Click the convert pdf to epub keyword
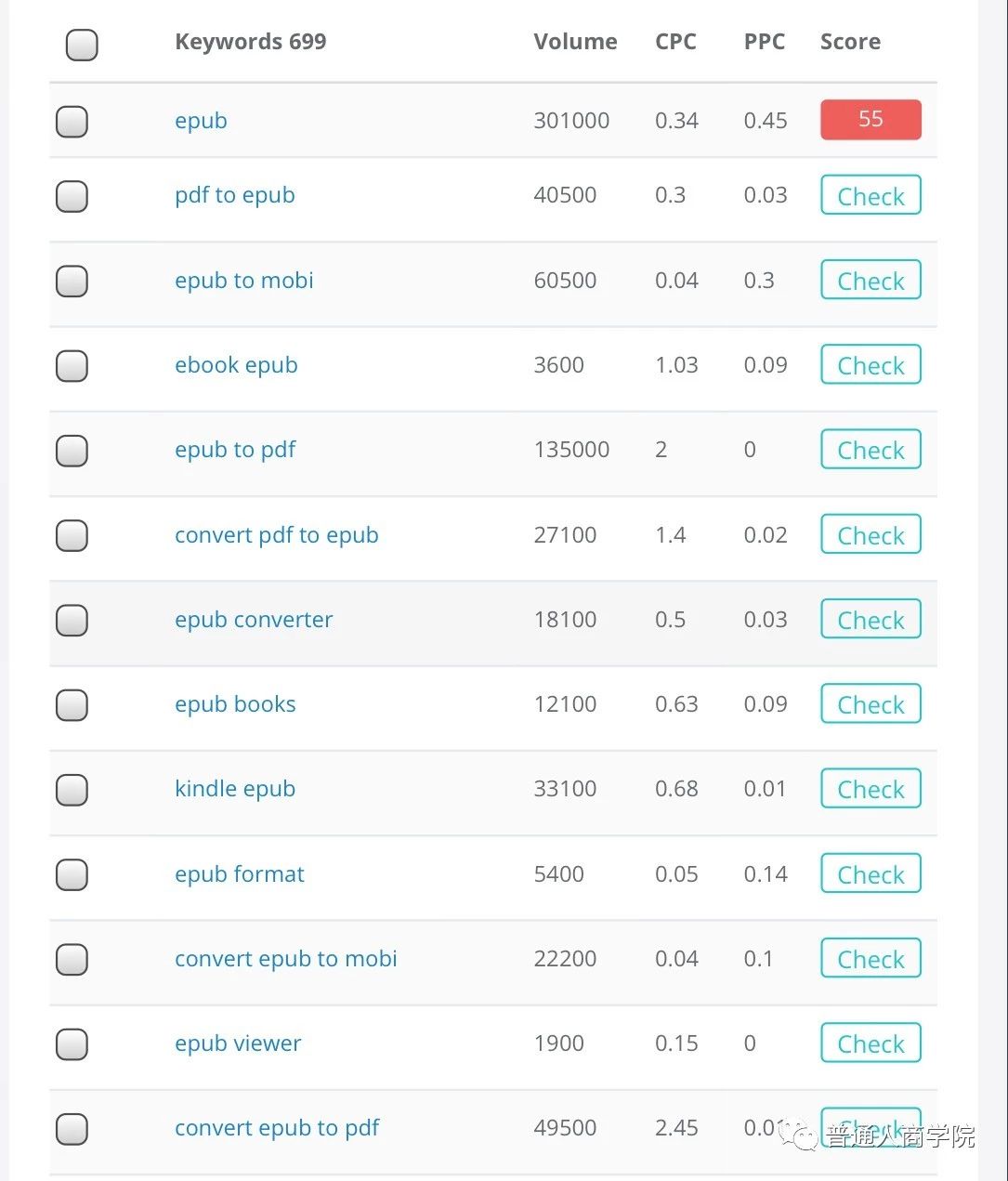Viewport: 1008px width, 1181px height. (x=276, y=535)
